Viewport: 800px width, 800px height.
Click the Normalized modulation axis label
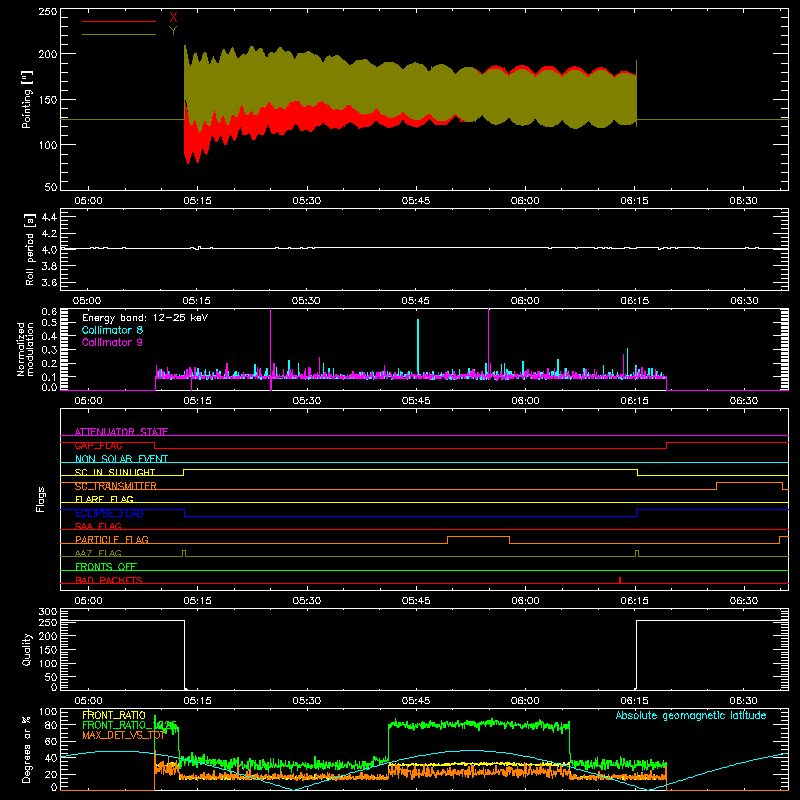click(x=25, y=349)
